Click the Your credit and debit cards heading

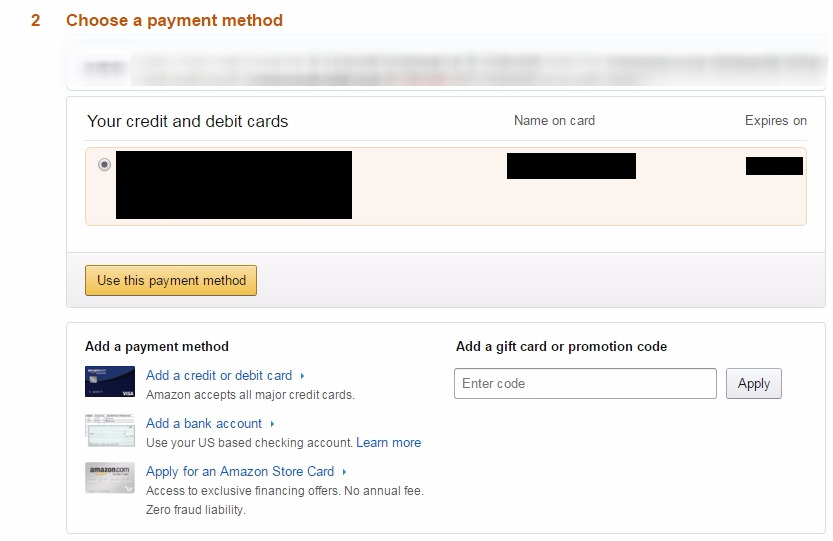pyautogui.click(x=187, y=121)
